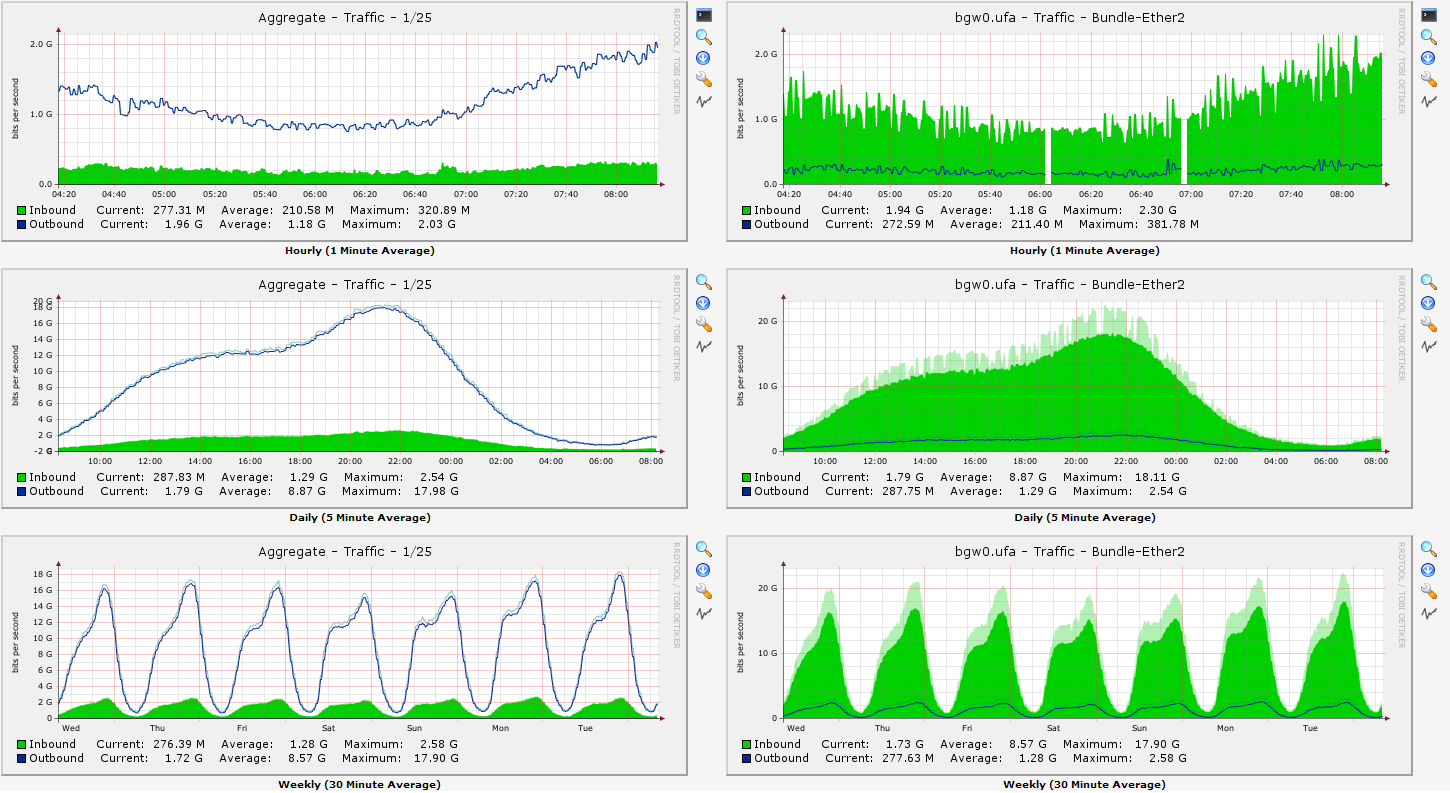Click 'Daily (5 Minute Average)' caption under Aggregate graph

coord(359,518)
